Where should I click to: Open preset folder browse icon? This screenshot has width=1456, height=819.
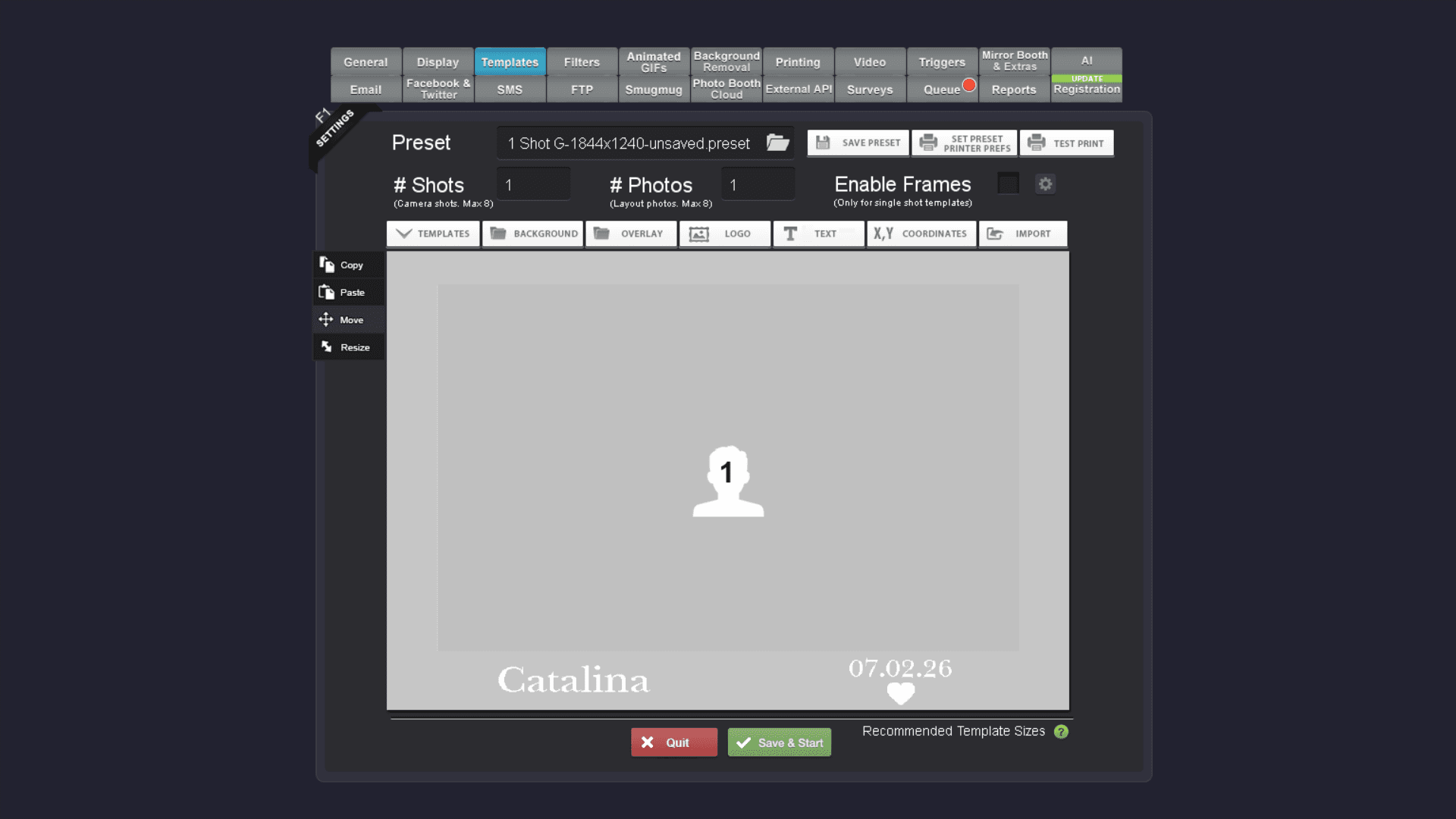(777, 143)
